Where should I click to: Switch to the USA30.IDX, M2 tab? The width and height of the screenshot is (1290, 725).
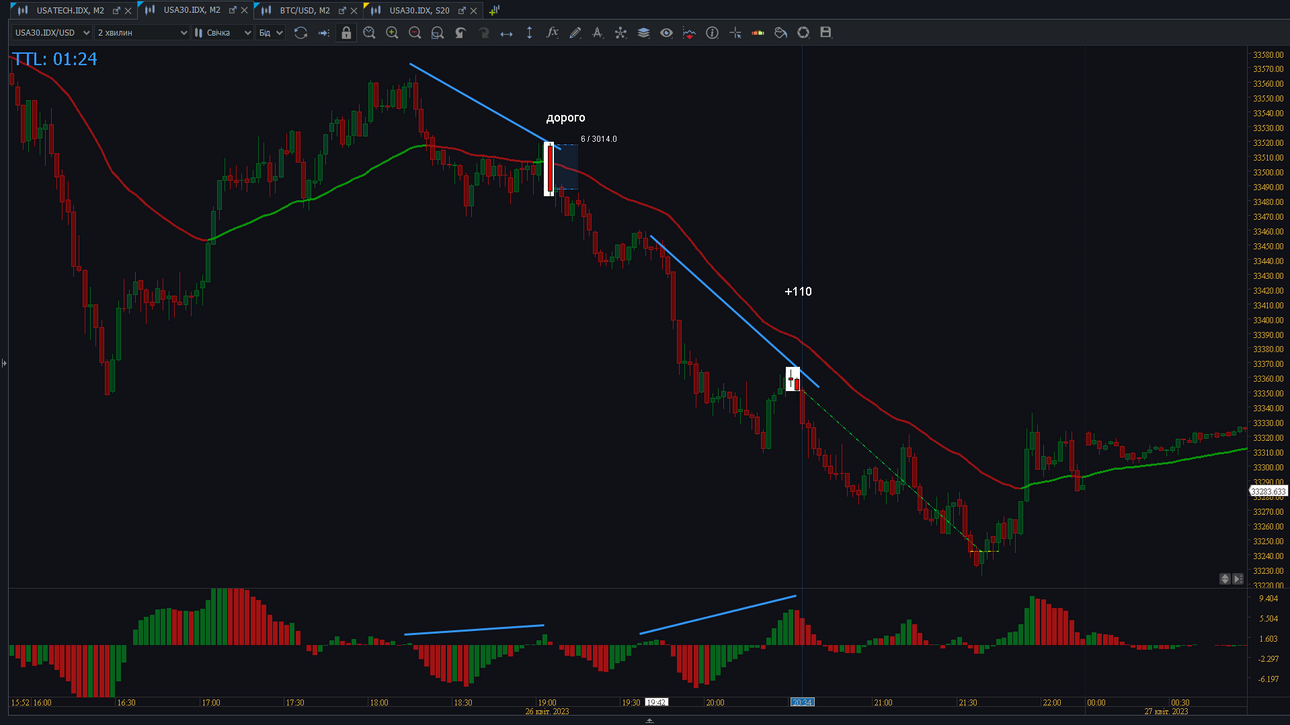point(192,10)
